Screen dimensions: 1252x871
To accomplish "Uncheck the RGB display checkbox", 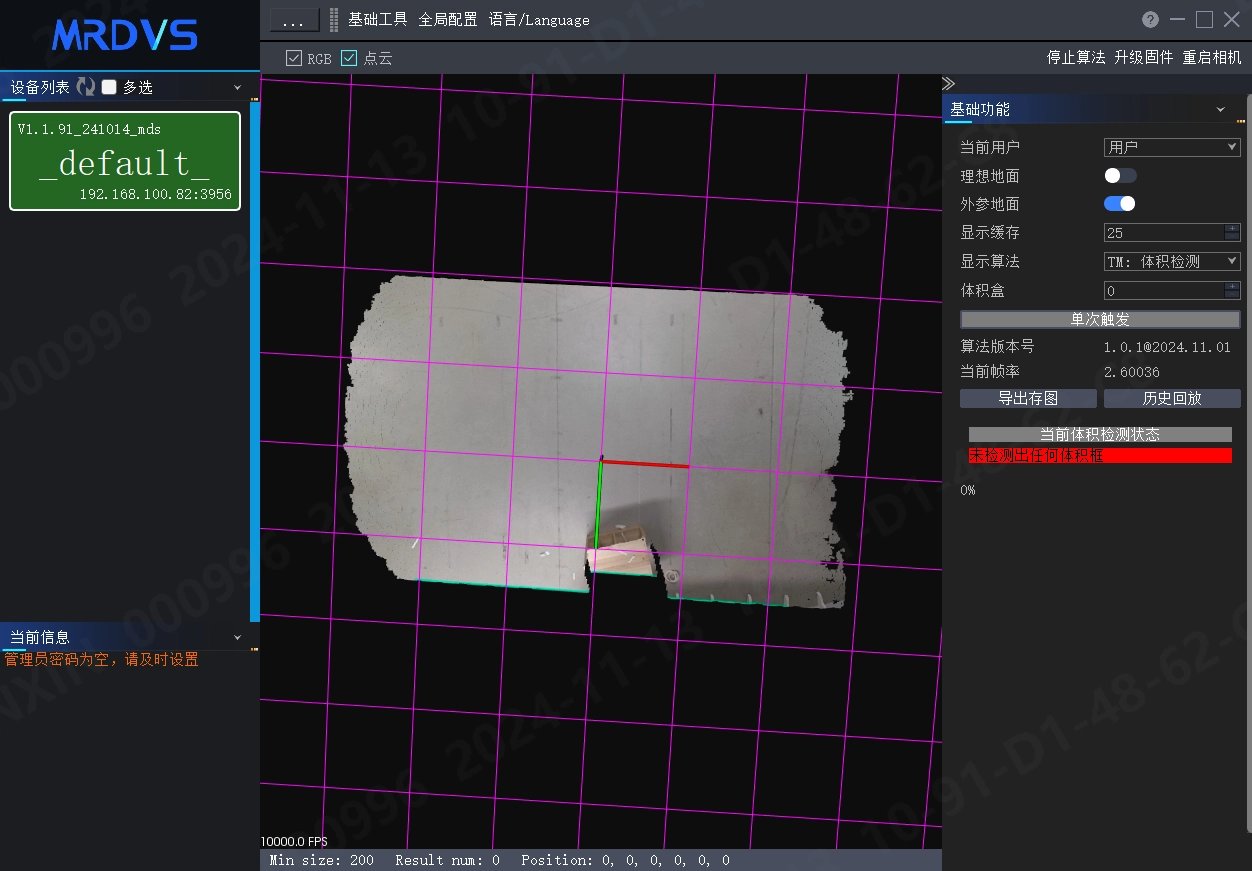I will (294, 58).
